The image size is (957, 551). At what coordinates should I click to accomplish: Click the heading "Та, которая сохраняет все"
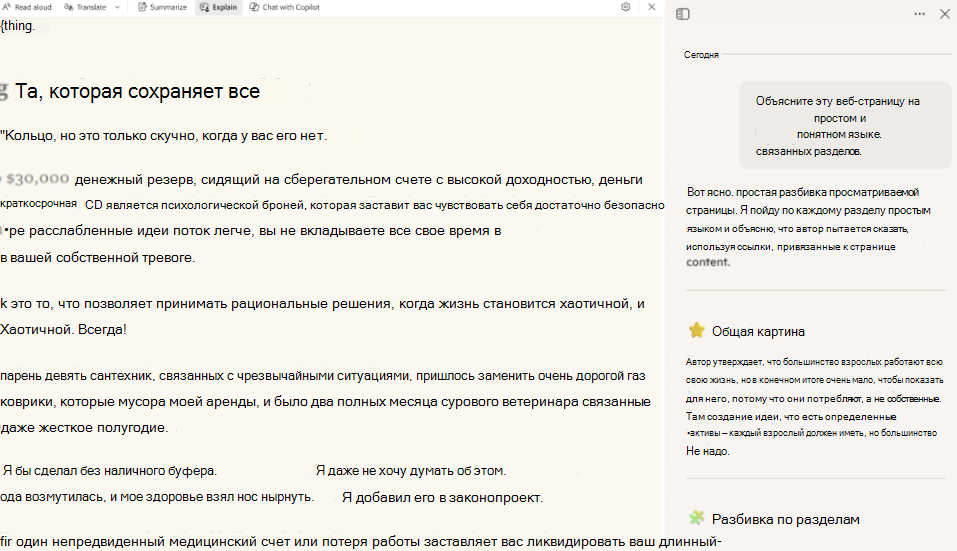[137, 92]
